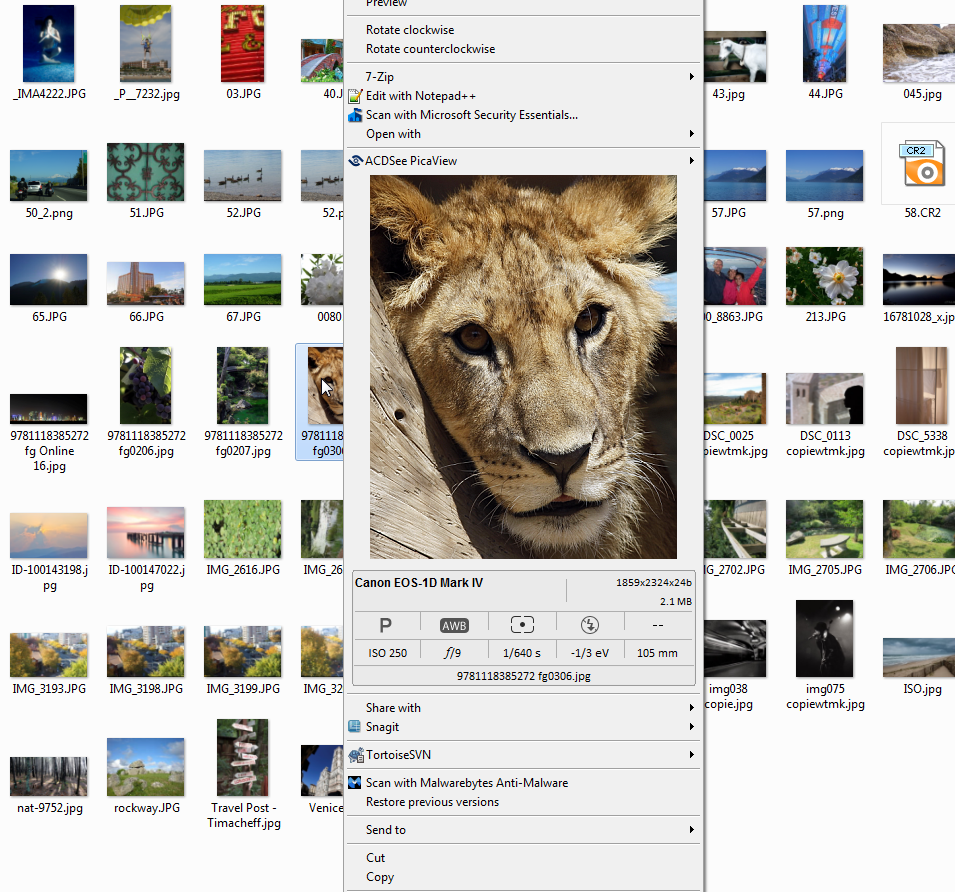Click the lion preview image in PicaView
The image size is (955, 892).
pos(523,367)
